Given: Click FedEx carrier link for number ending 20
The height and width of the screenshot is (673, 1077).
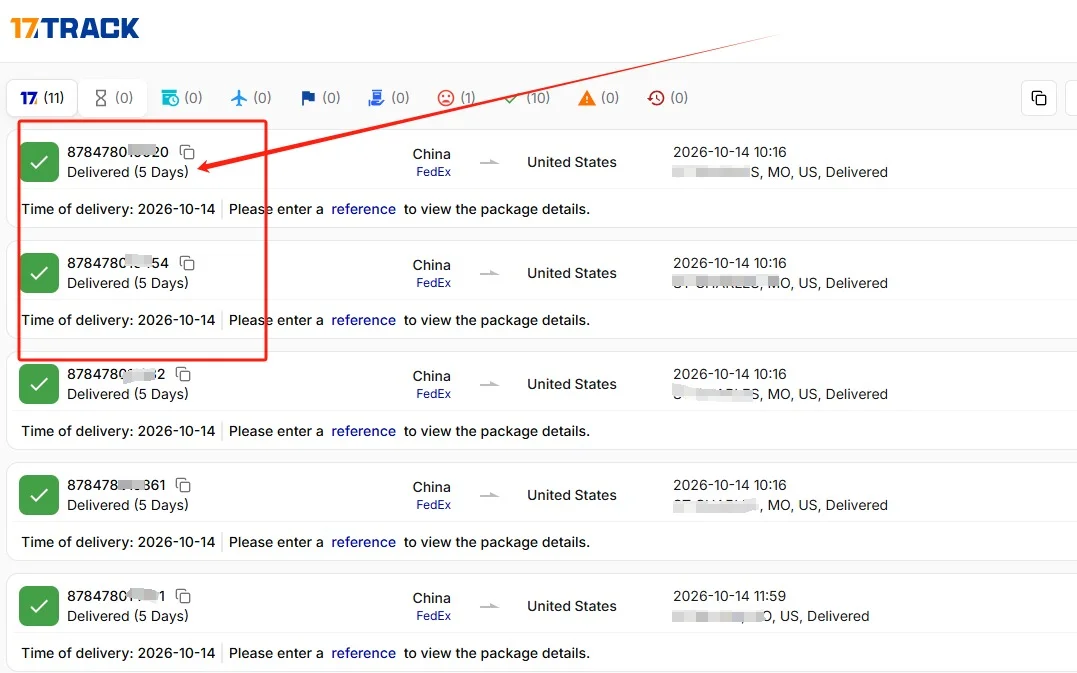Looking at the screenshot, I should (x=433, y=172).
